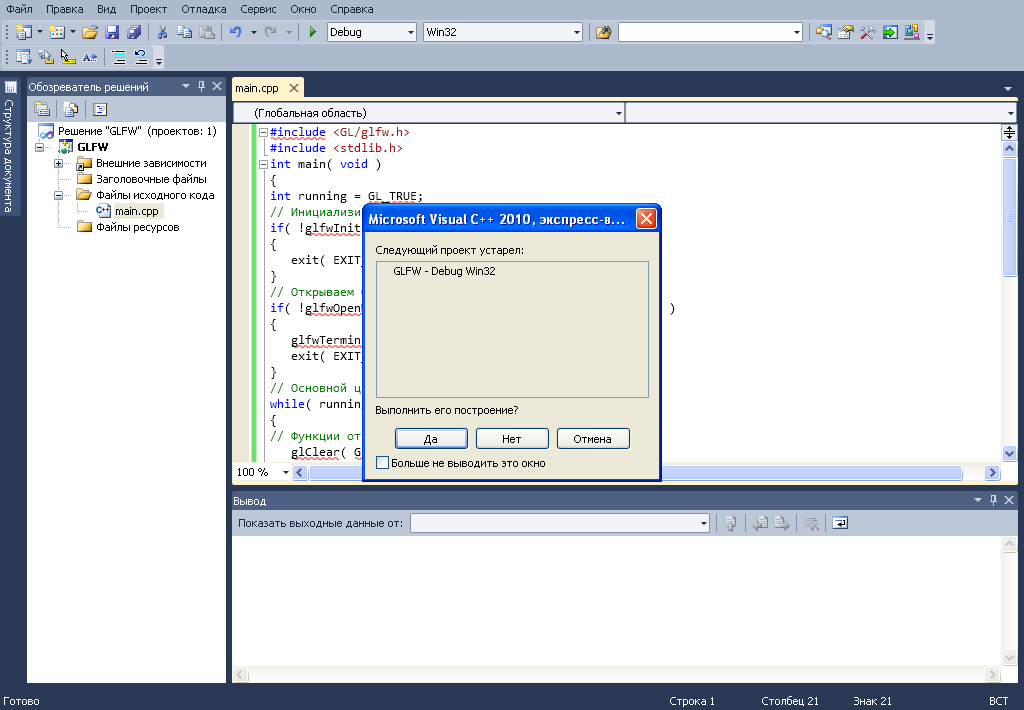Click the Cut scissors icon
This screenshot has width=1024, height=710.
point(162,32)
